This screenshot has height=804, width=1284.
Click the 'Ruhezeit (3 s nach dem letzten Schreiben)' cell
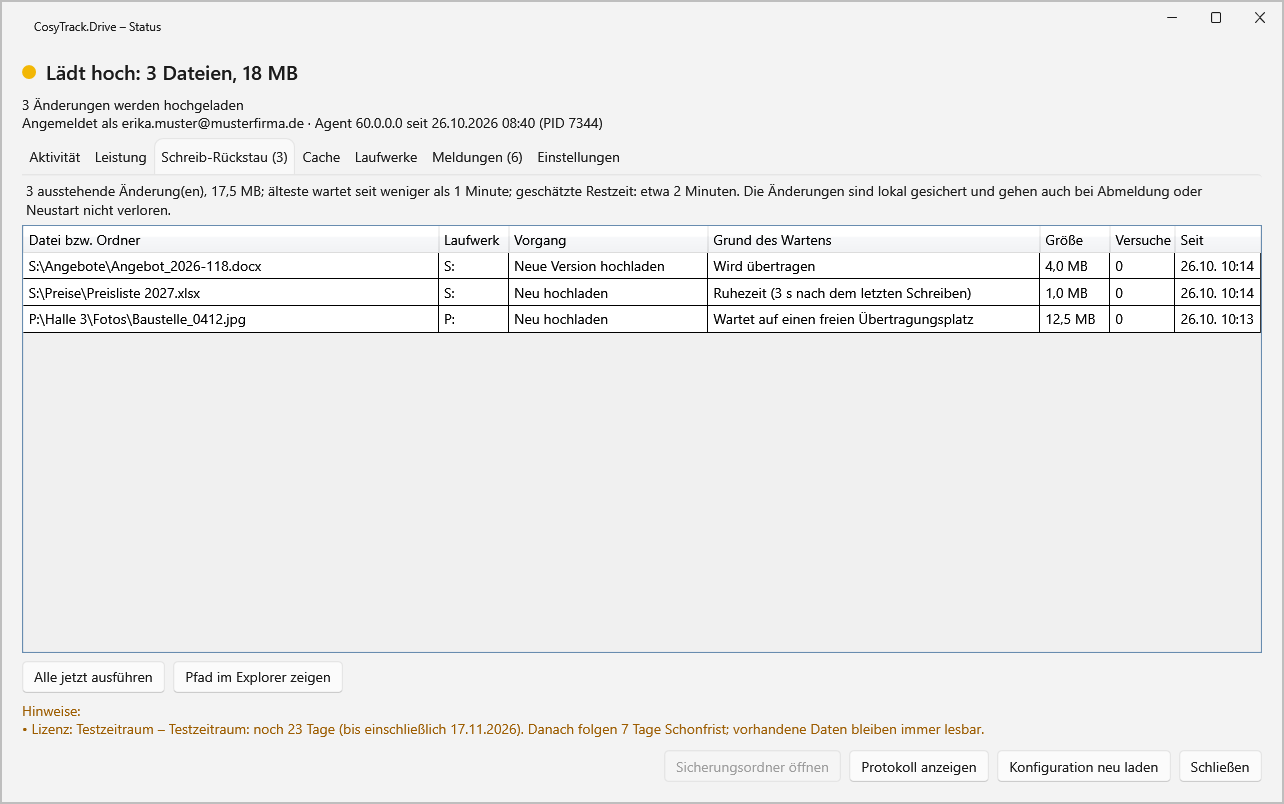[873, 293]
